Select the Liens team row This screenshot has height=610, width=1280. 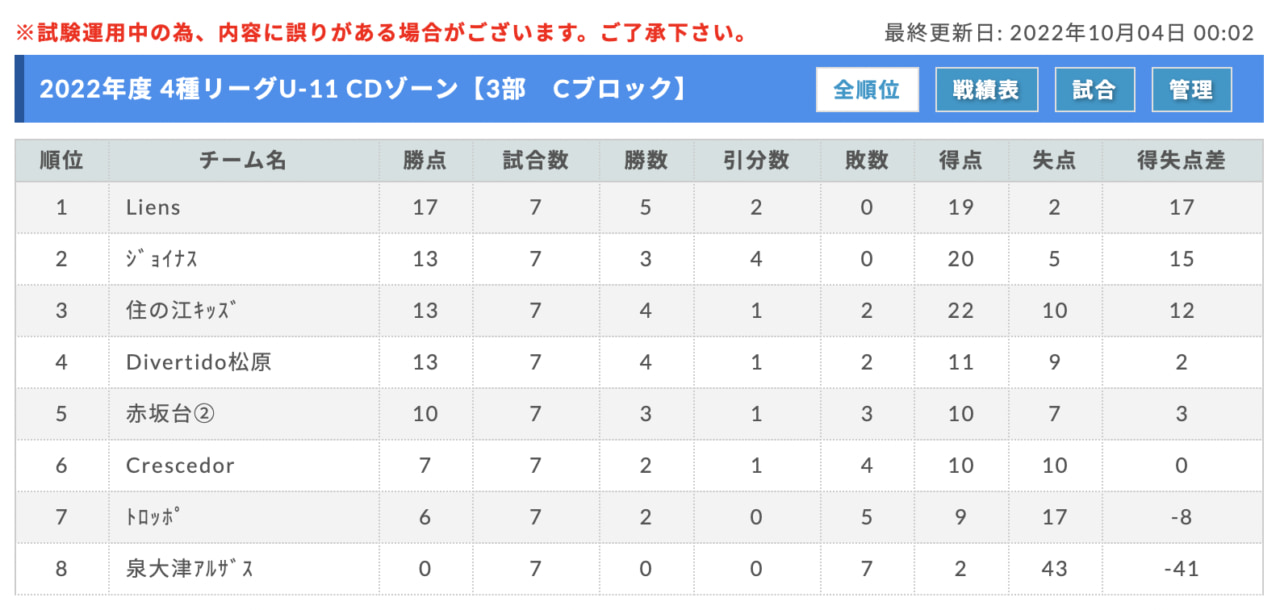click(638, 208)
